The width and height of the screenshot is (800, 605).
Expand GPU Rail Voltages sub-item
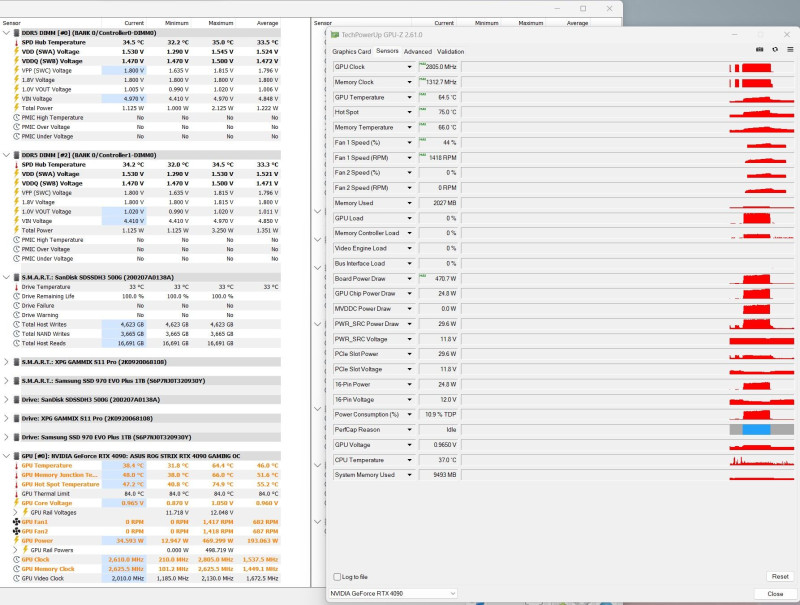[x=15, y=513]
